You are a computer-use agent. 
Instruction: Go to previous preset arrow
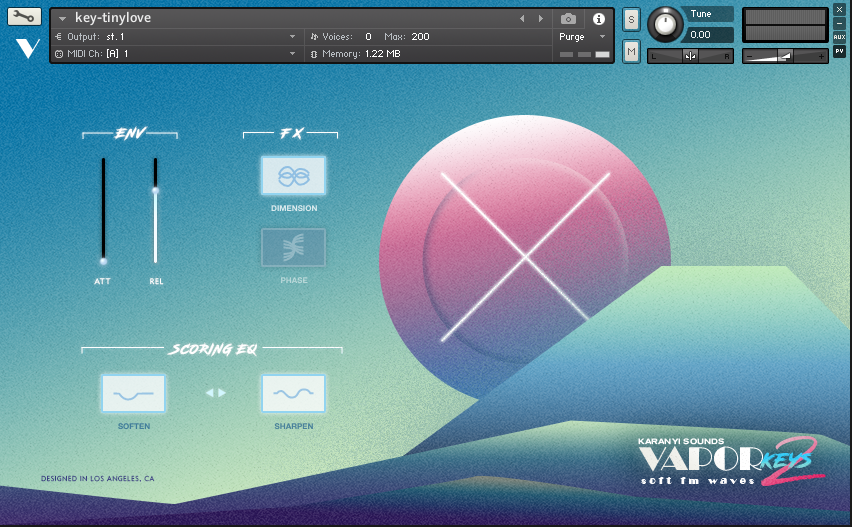(x=522, y=18)
